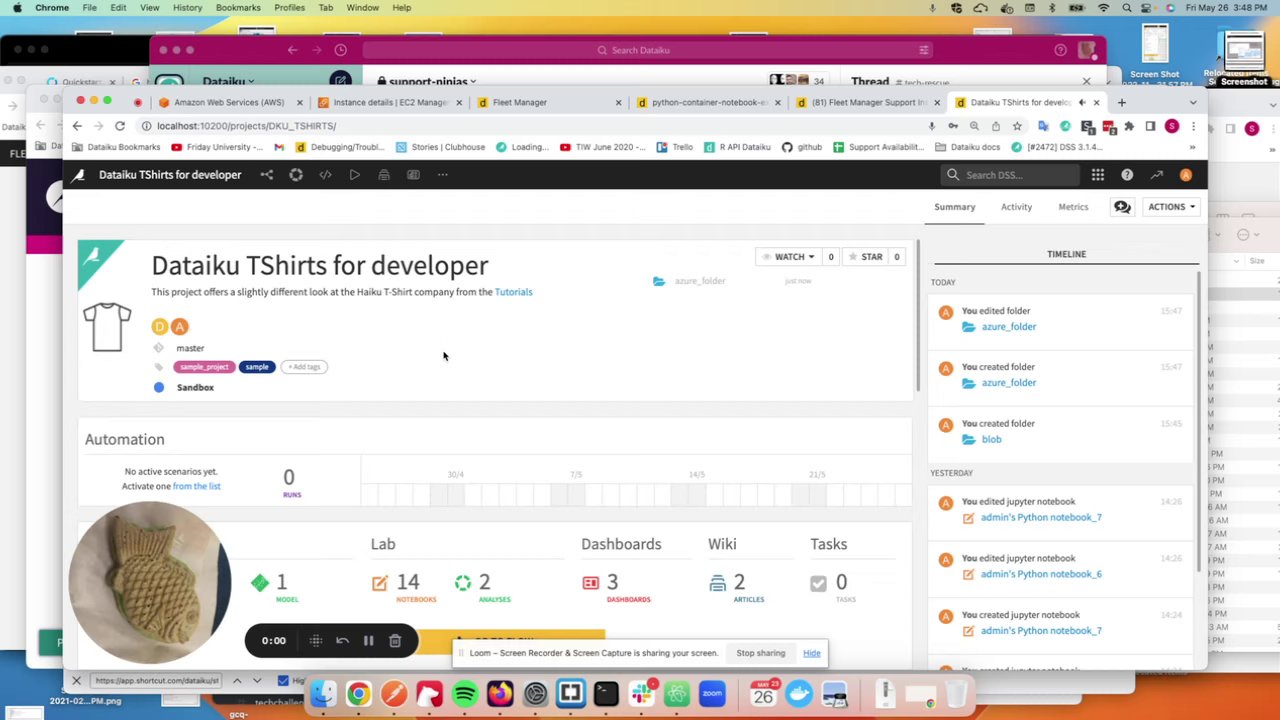The width and height of the screenshot is (1280, 720).
Task: Click the trending arrow icon in navbar
Action: [1156, 175]
